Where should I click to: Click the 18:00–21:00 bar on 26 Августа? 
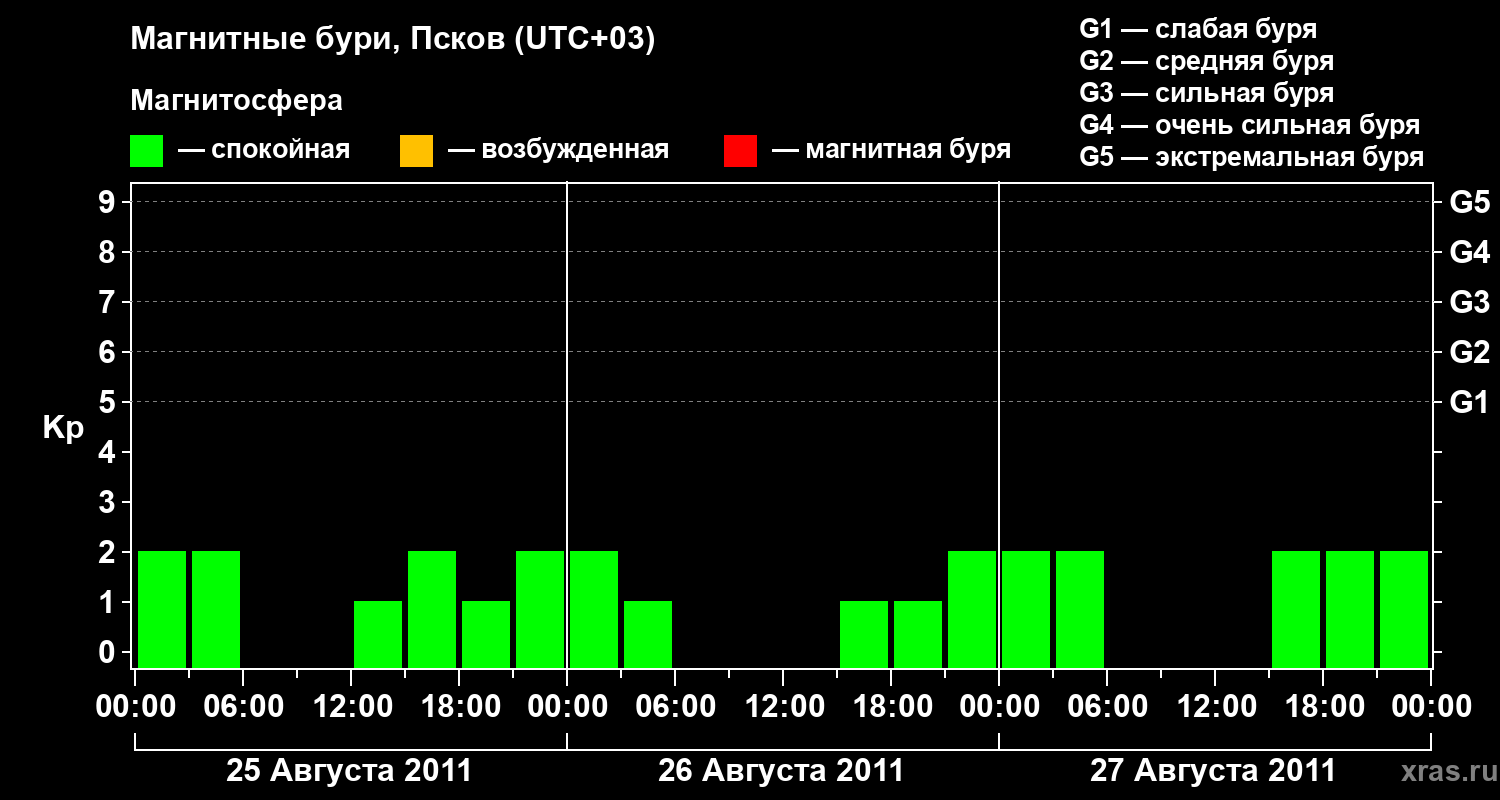click(x=918, y=634)
